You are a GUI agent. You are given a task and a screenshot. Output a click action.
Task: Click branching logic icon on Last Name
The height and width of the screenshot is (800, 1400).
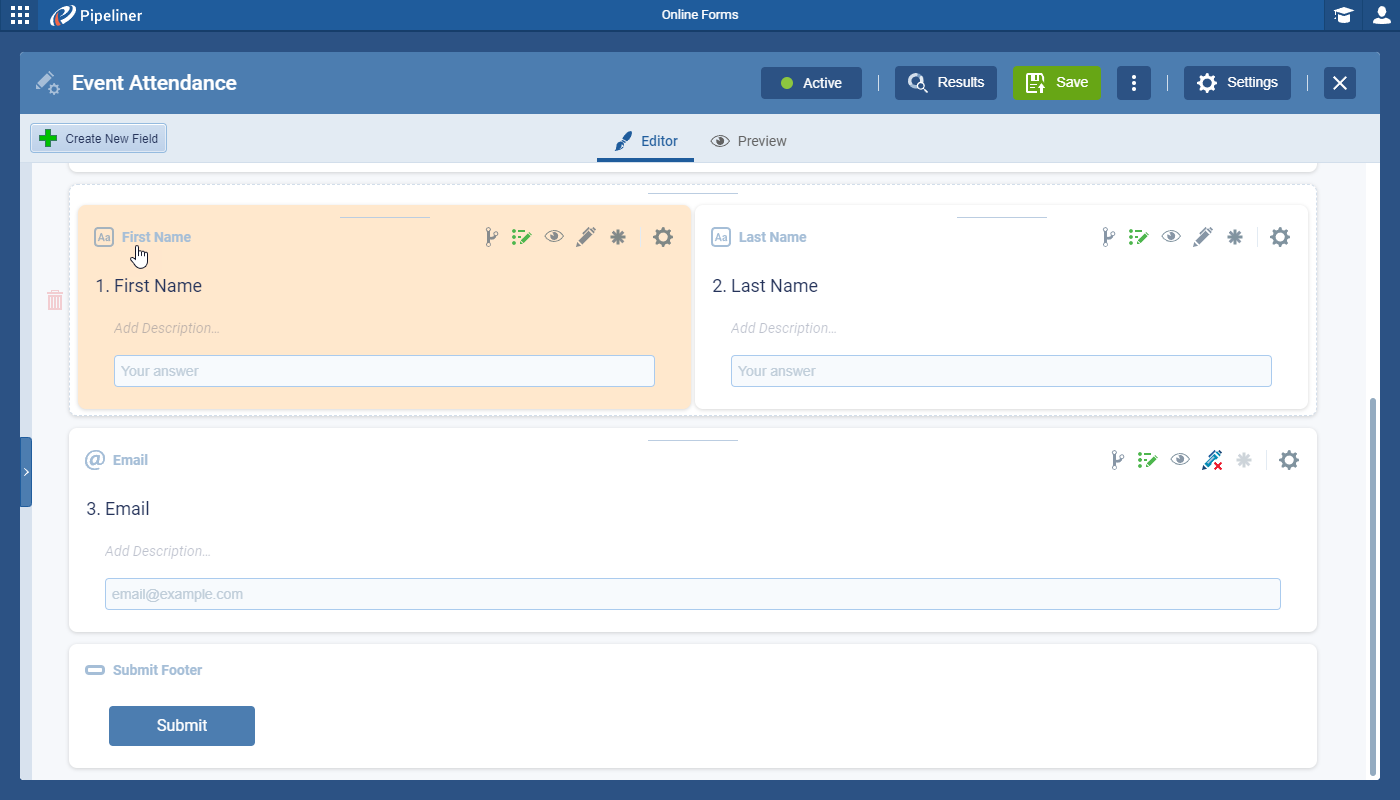tap(1108, 237)
